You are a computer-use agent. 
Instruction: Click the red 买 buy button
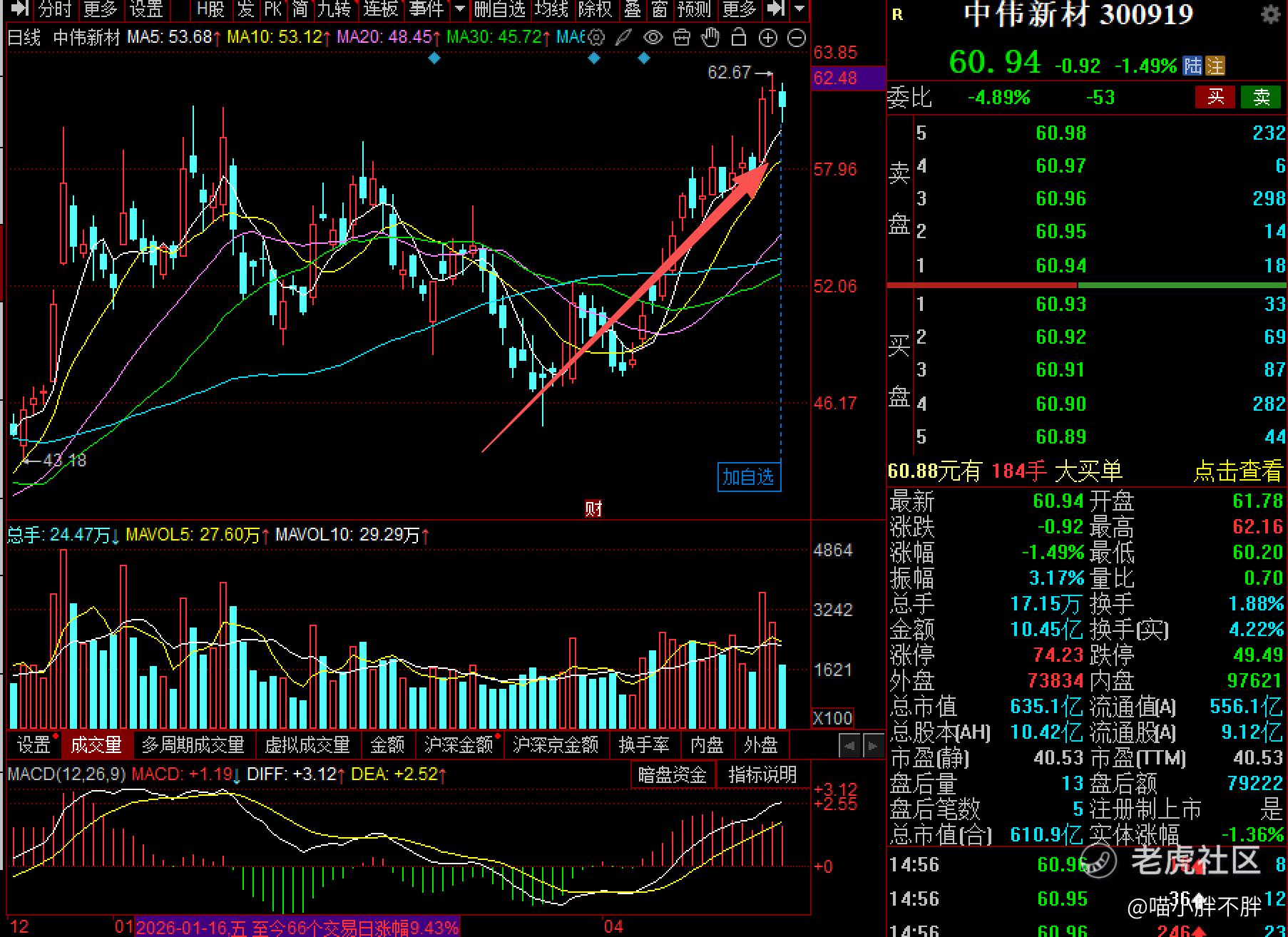click(1215, 97)
